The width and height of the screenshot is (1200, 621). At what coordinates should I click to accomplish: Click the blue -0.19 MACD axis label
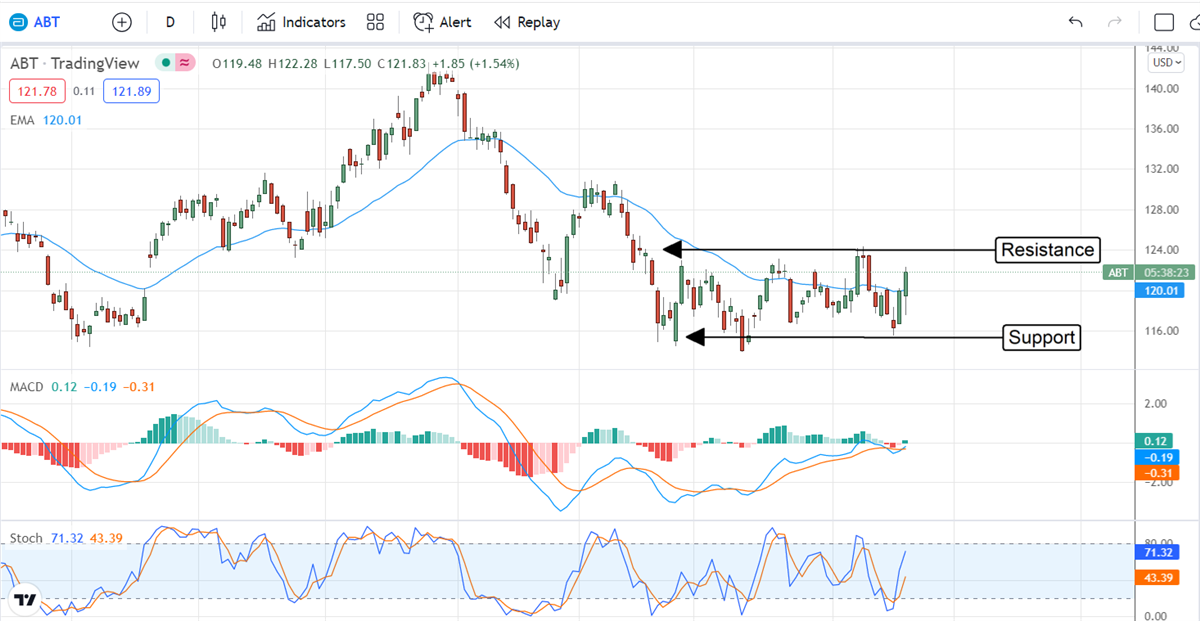pos(1158,457)
